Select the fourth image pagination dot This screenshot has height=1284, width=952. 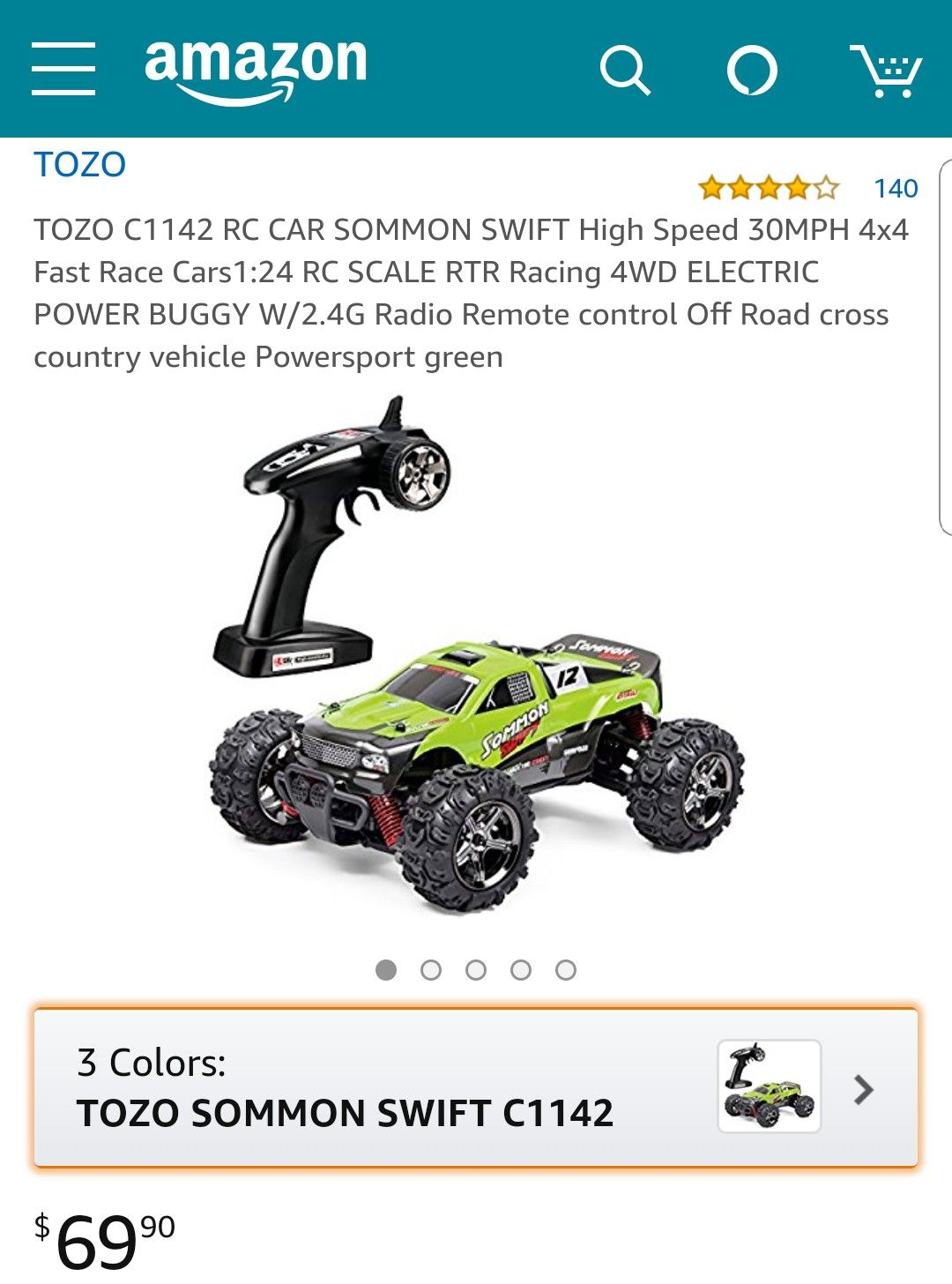[x=521, y=970]
